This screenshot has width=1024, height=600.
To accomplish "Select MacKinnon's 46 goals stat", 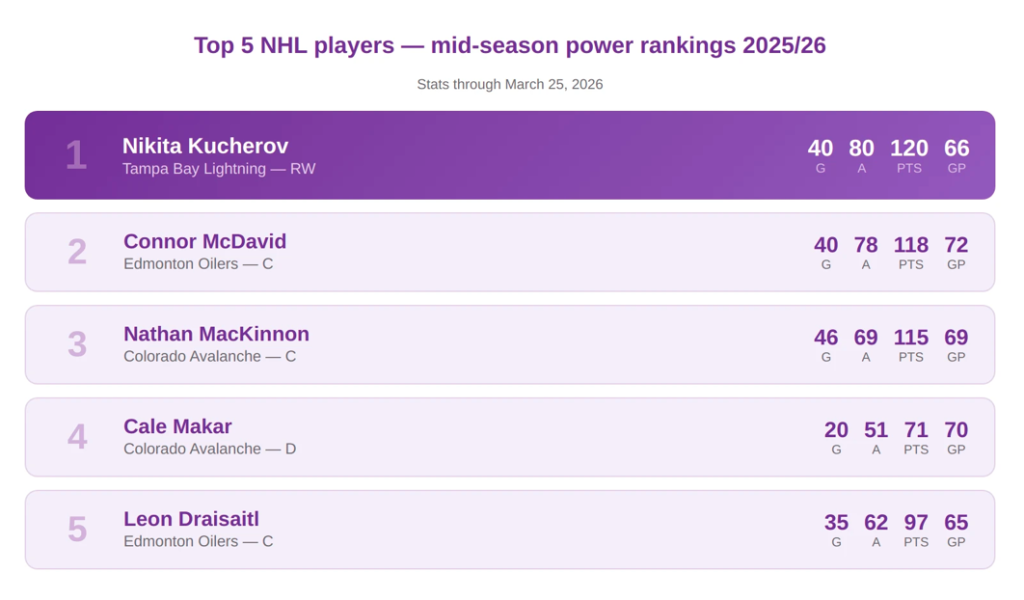I will click(826, 338).
